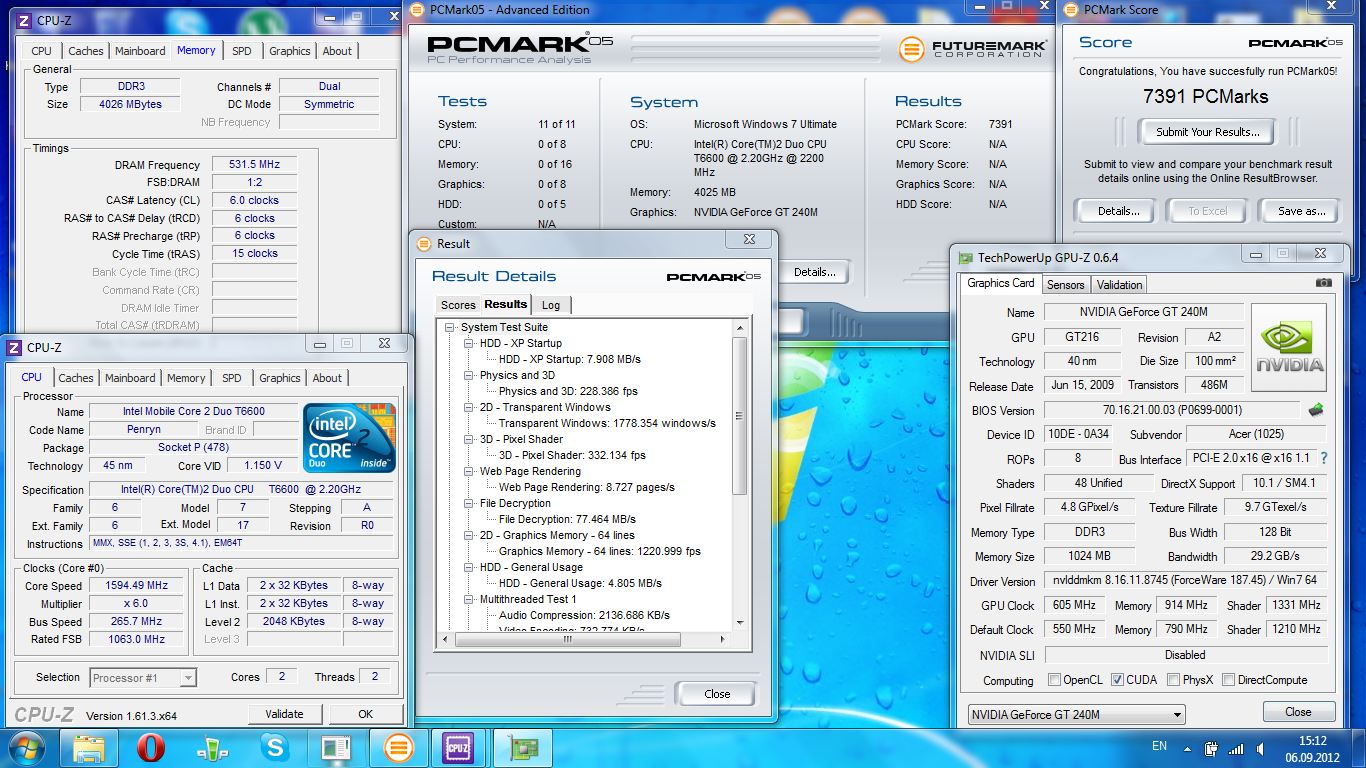Click Close button in Result window

click(717, 694)
